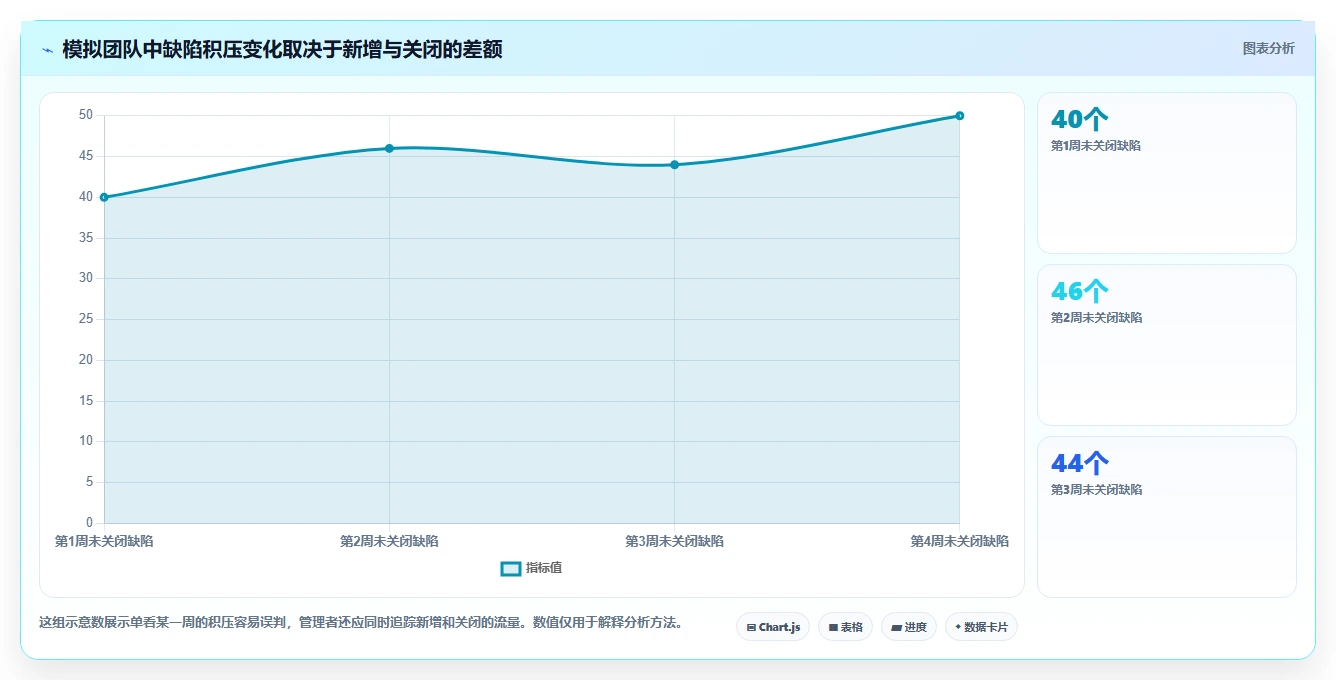Click the y-axis value 50
The width and height of the screenshot is (1336, 680).
point(86,115)
